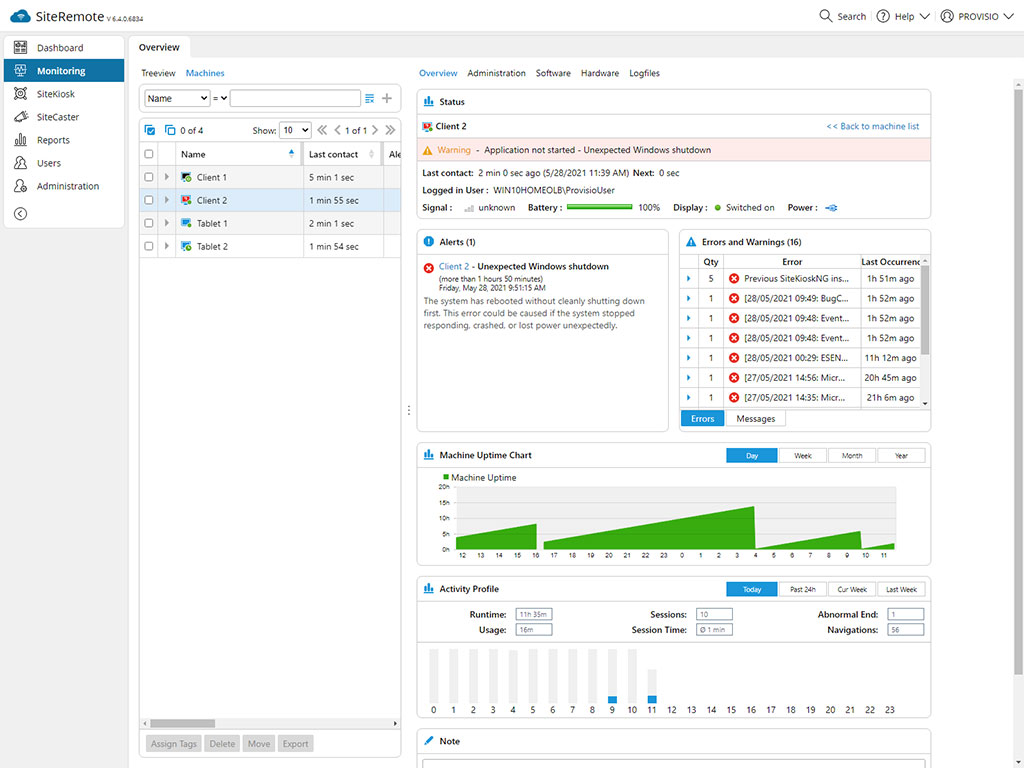
Task: Go to next page arrow
Action: click(x=375, y=130)
